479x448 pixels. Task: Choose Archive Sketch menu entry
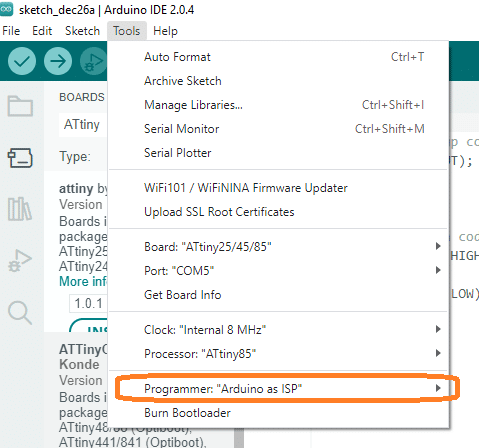click(278, 81)
